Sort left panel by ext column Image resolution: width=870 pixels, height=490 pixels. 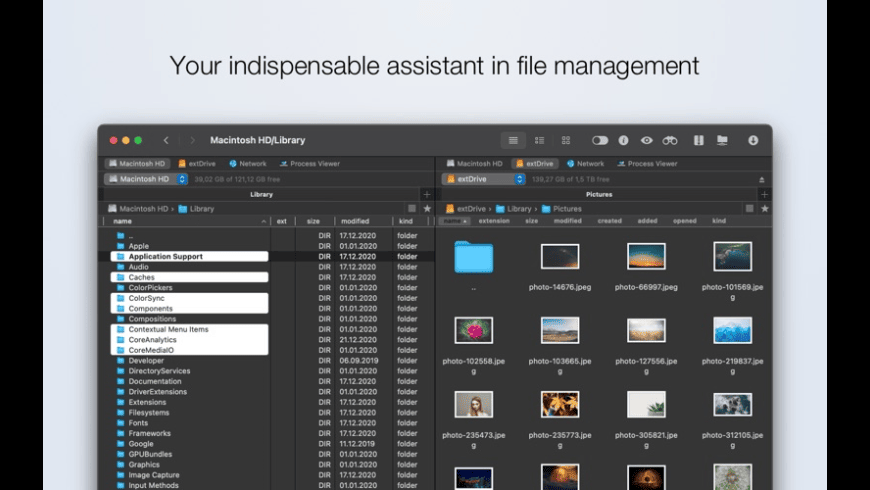coord(282,221)
